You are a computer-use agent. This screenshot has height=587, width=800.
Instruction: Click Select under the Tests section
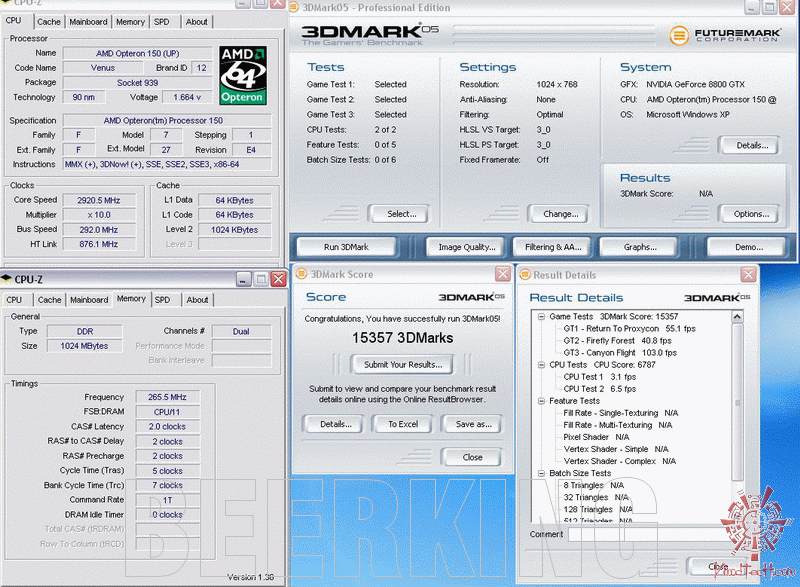click(x=402, y=213)
